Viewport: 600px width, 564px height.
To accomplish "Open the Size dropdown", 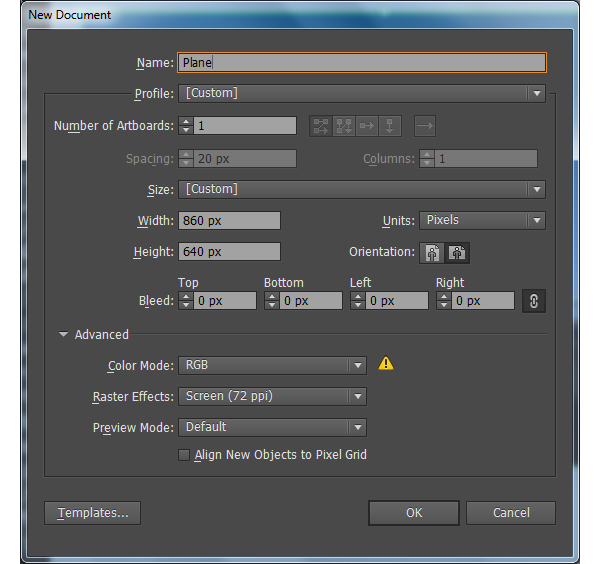I will tap(362, 189).
